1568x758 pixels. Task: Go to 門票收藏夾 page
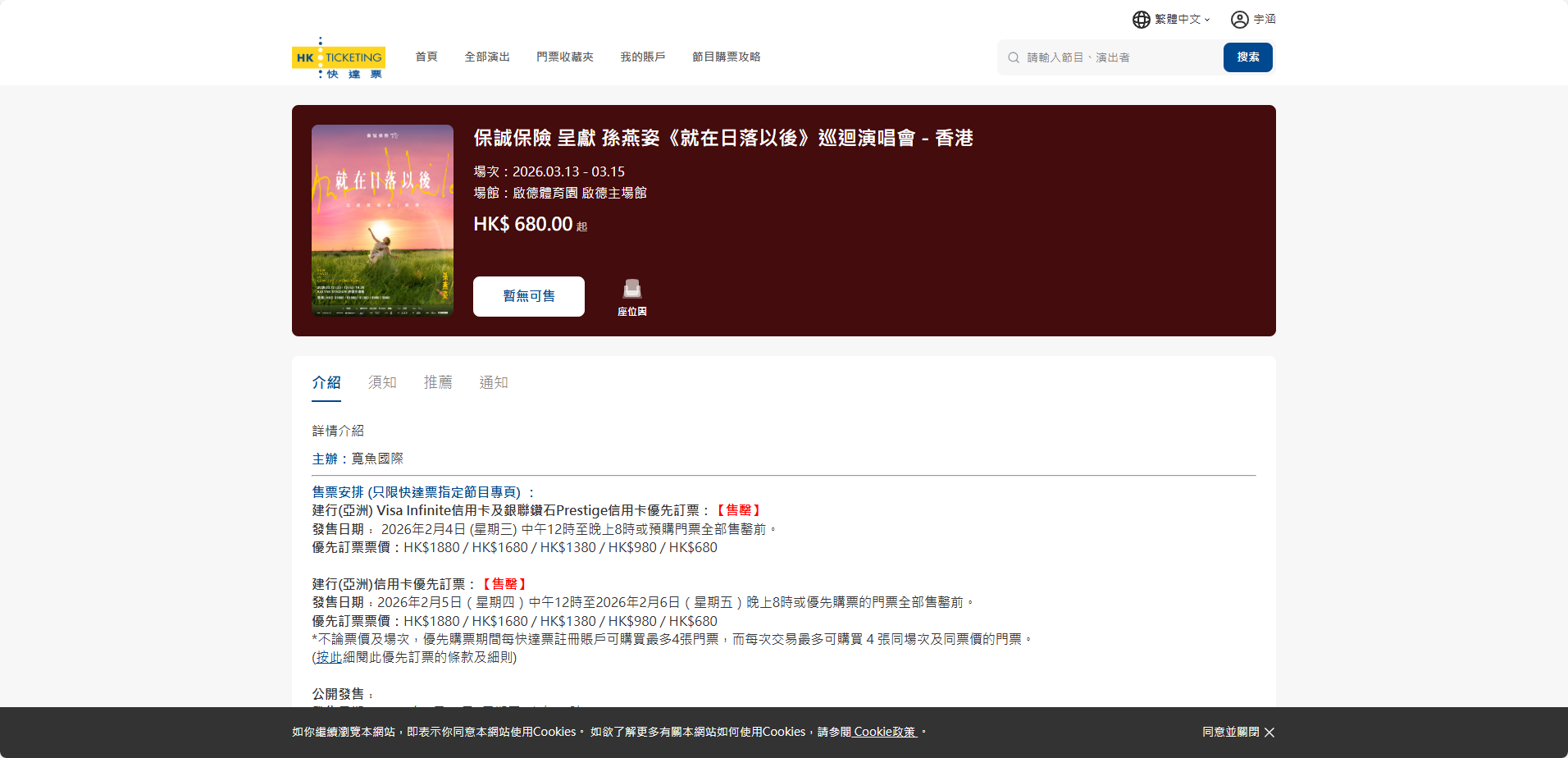pyautogui.click(x=565, y=57)
